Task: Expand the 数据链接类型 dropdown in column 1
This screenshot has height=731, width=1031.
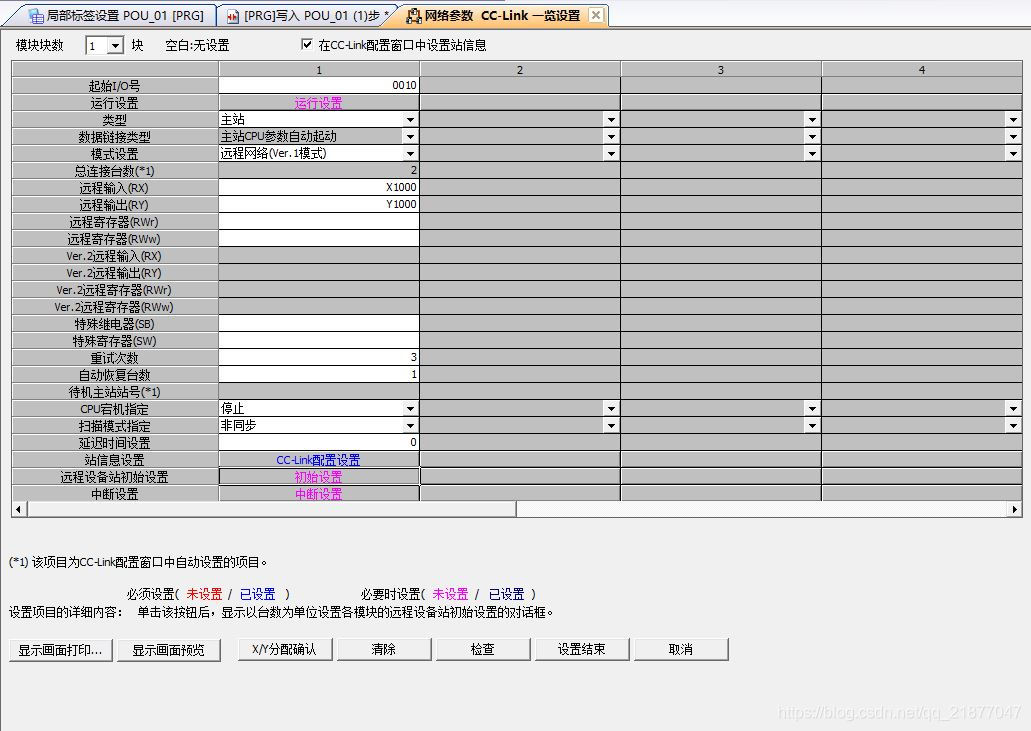Action: click(x=410, y=137)
